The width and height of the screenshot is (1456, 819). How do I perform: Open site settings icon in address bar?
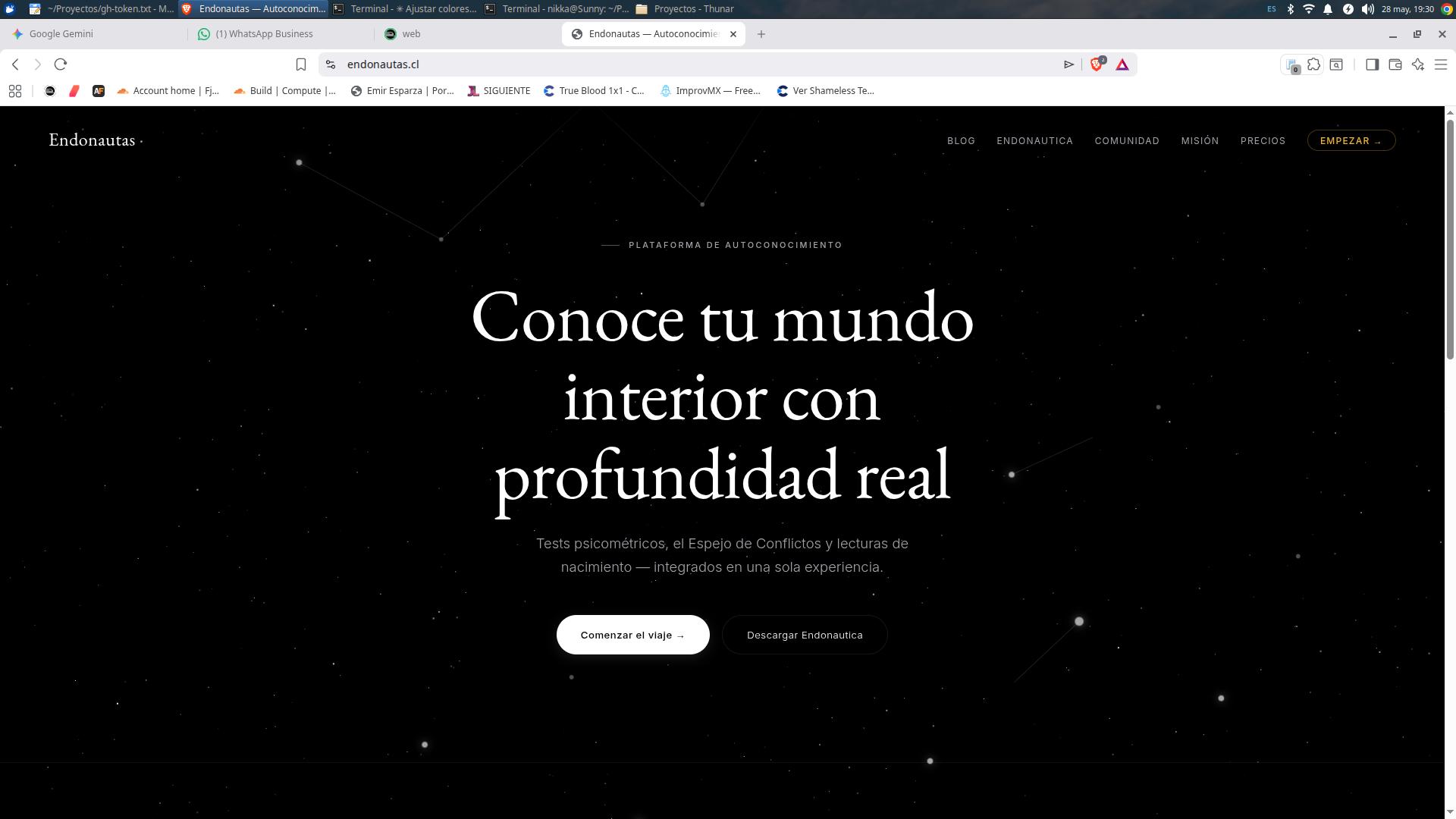(331, 64)
